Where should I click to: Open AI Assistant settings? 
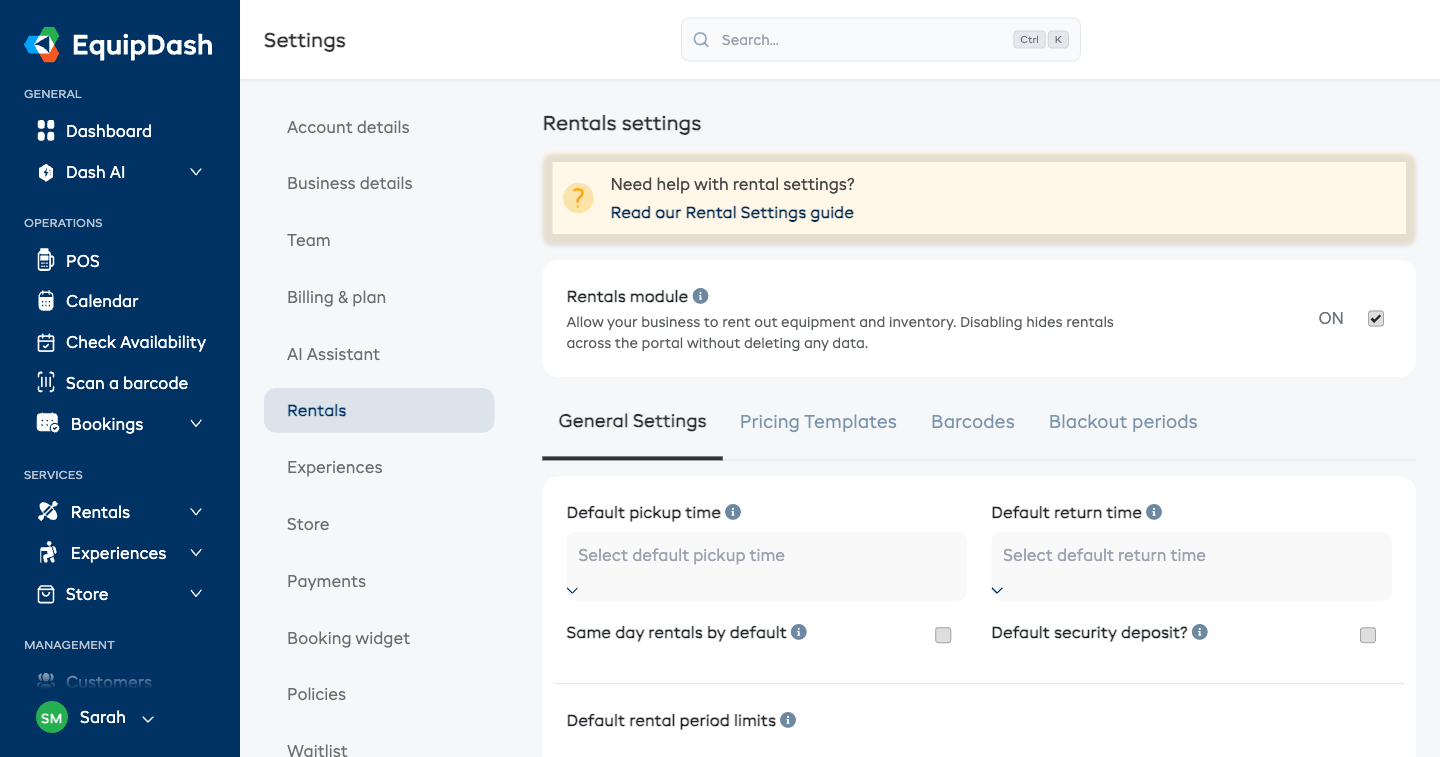coord(333,354)
